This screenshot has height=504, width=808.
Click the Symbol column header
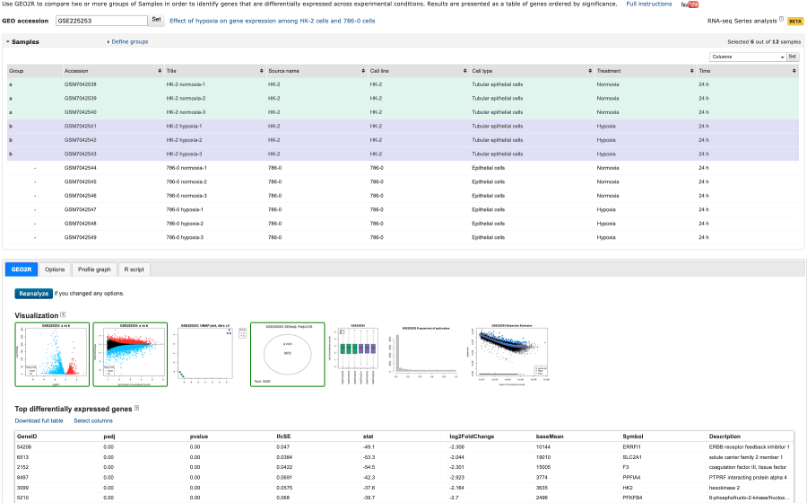point(632,436)
